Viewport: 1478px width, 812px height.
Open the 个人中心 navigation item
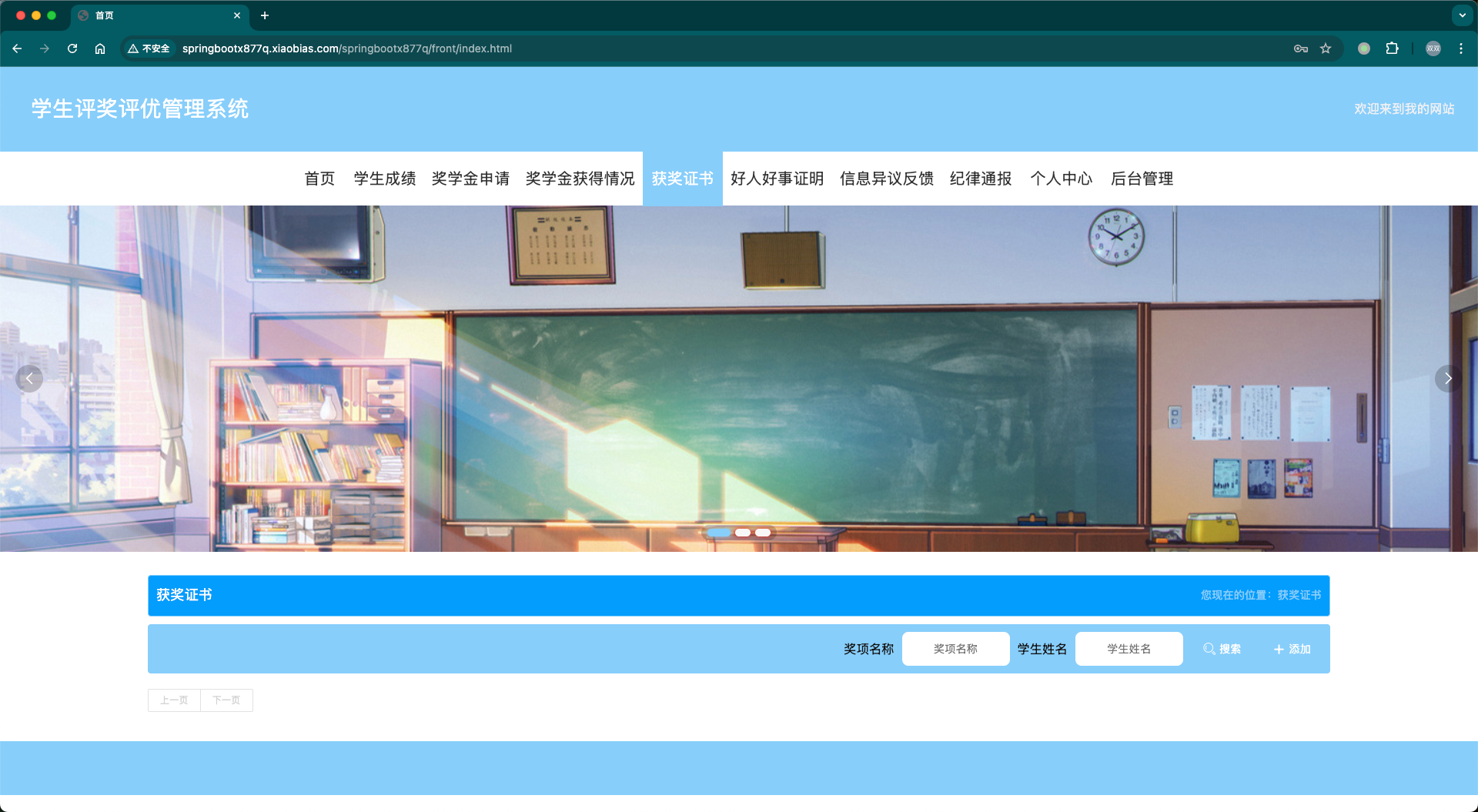click(x=1062, y=179)
